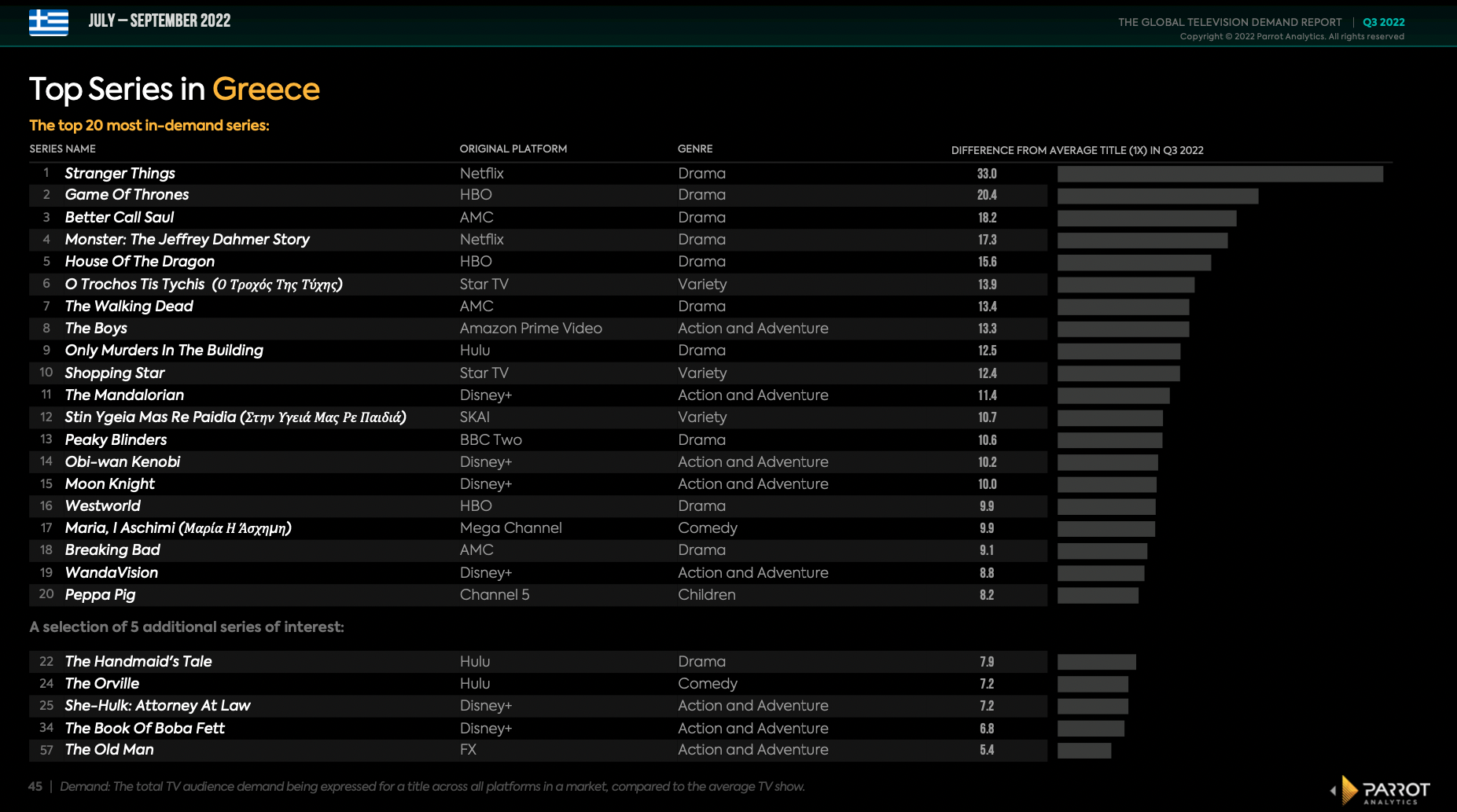The image size is (1457, 812).
Task: Select 'The Walking Dead' series name
Action: point(129,306)
